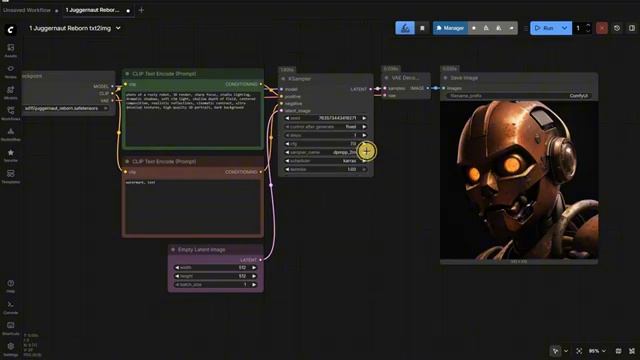Increase the seed value with right arrow
This screenshot has width=640, height=360.
pyautogui.click(x=364, y=118)
